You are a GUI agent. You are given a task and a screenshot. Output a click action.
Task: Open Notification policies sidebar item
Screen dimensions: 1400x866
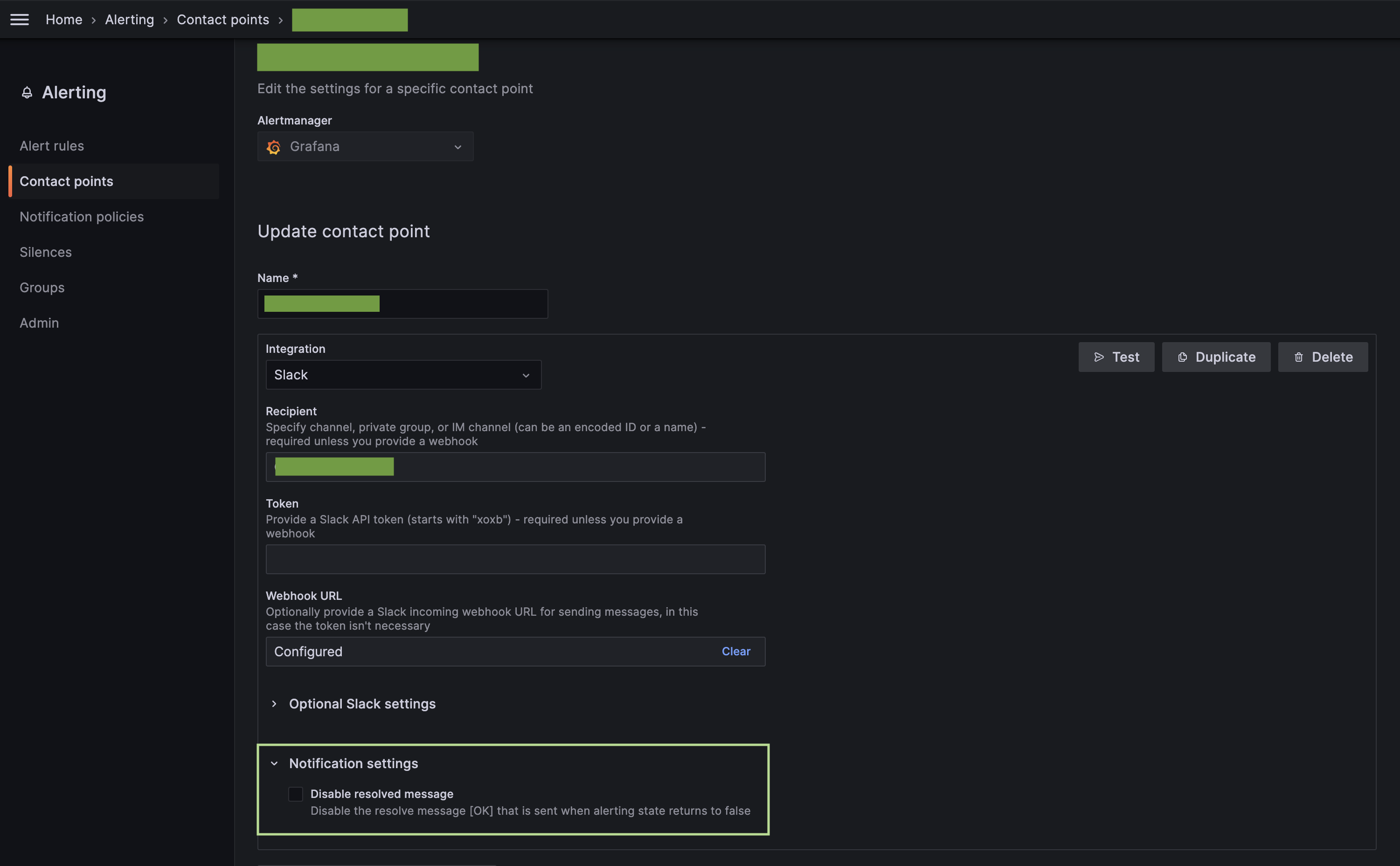(x=81, y=217)
